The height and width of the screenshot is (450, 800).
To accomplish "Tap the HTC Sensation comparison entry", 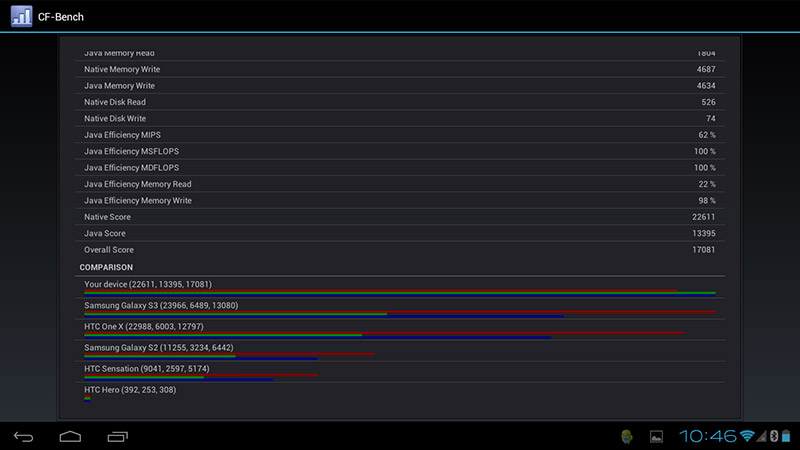I will click(399, 372).
